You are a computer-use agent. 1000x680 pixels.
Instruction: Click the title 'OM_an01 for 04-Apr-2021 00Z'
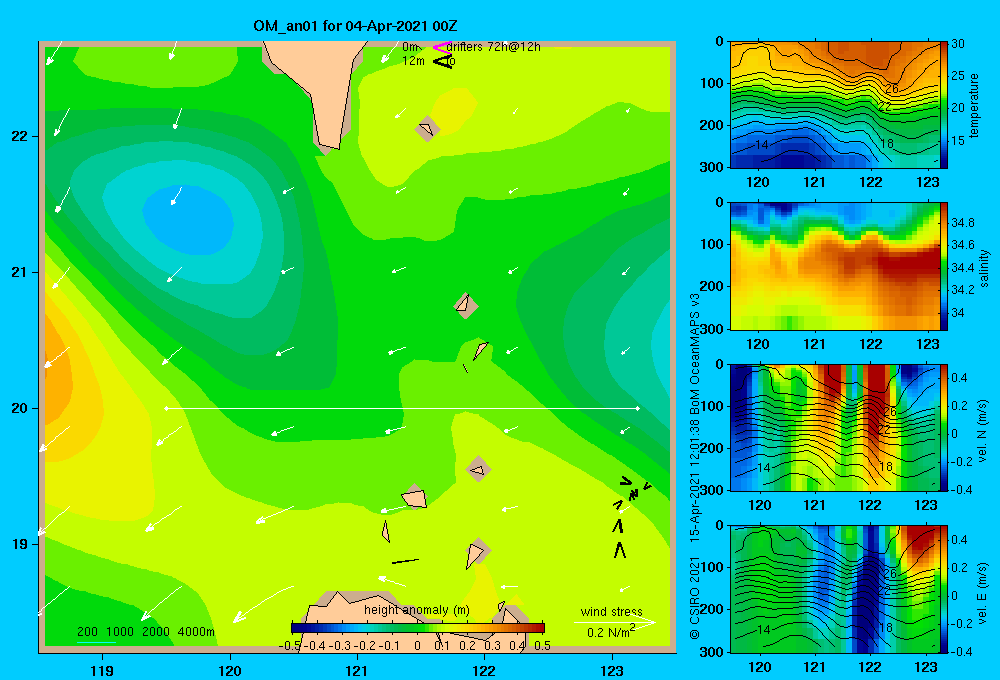coord(355,26)
